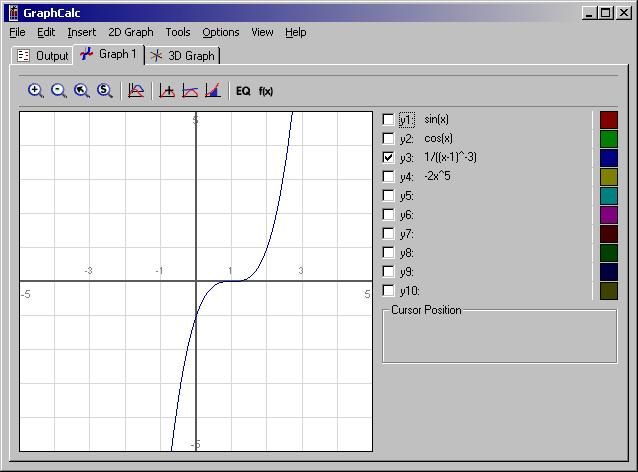The width and height of the screenshot is (638, 472).
Task: Minimize the GraphCalc window
Action: point(589,13)
